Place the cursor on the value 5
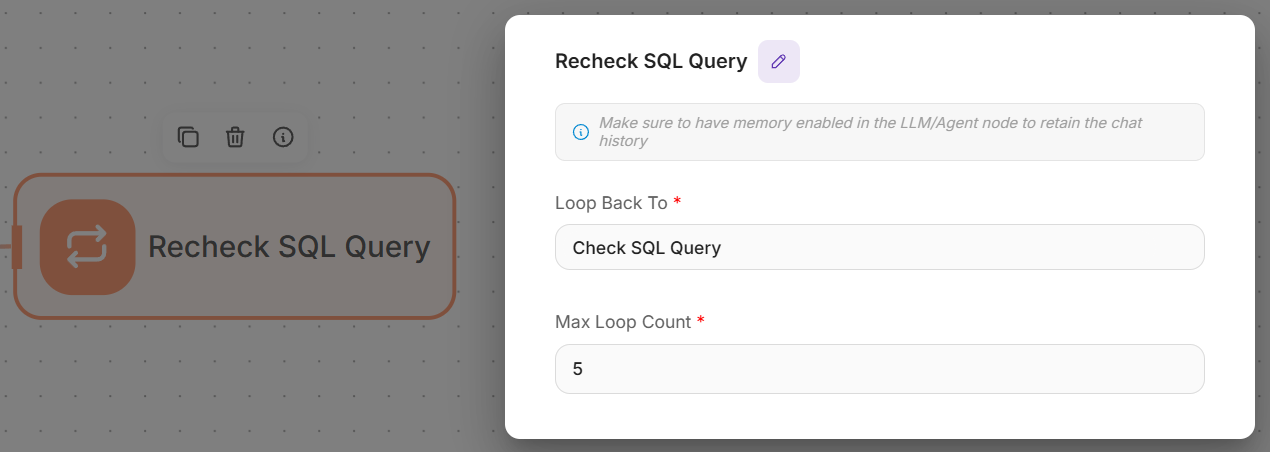Screen dimensions: 1270x452 click(578, 369)
